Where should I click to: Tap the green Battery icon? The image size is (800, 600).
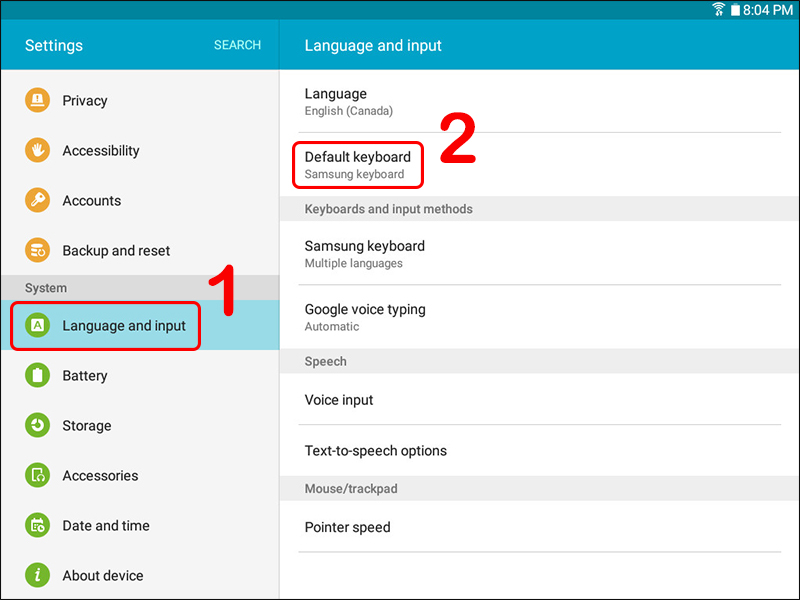click(37, 375)
